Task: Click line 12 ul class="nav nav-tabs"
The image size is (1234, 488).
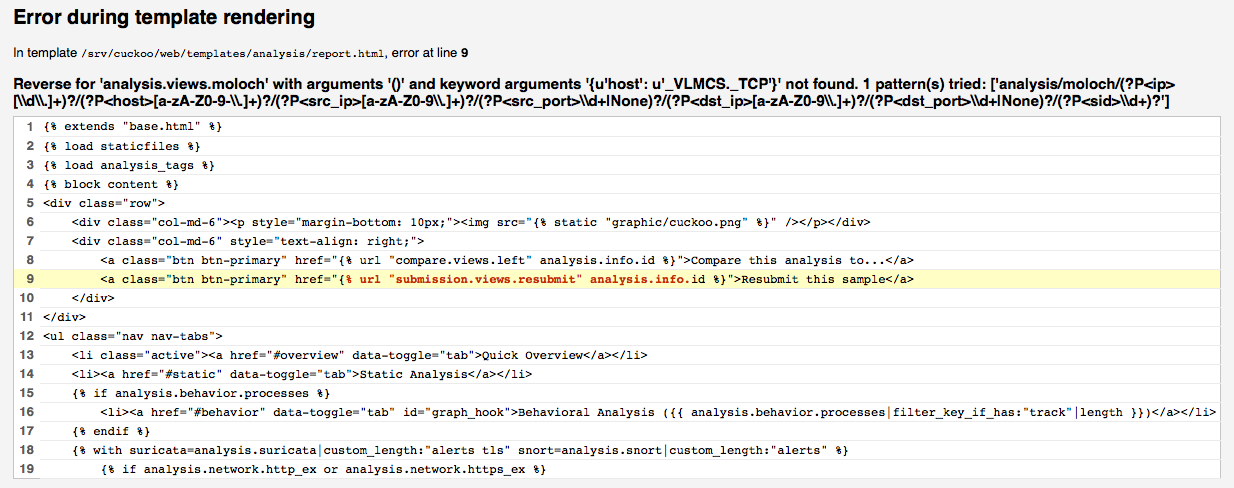Action: click(x=617, y=336)
